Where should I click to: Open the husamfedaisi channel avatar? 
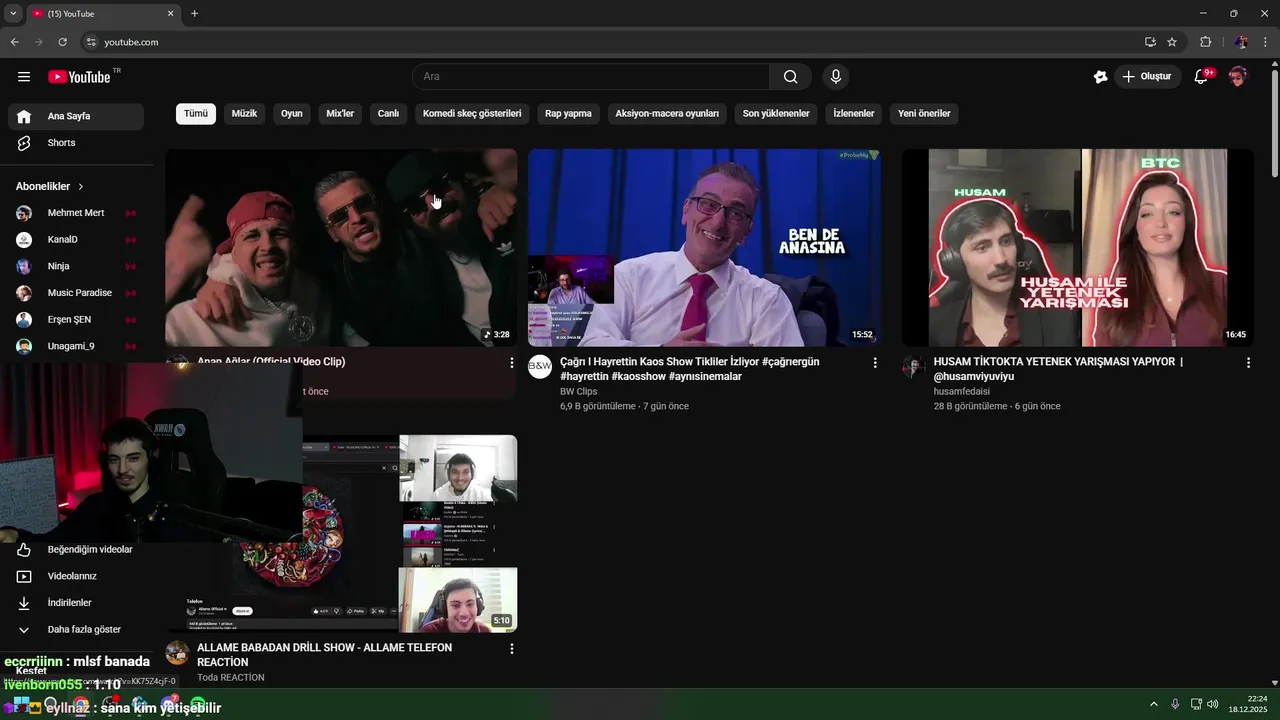point(914,367)
